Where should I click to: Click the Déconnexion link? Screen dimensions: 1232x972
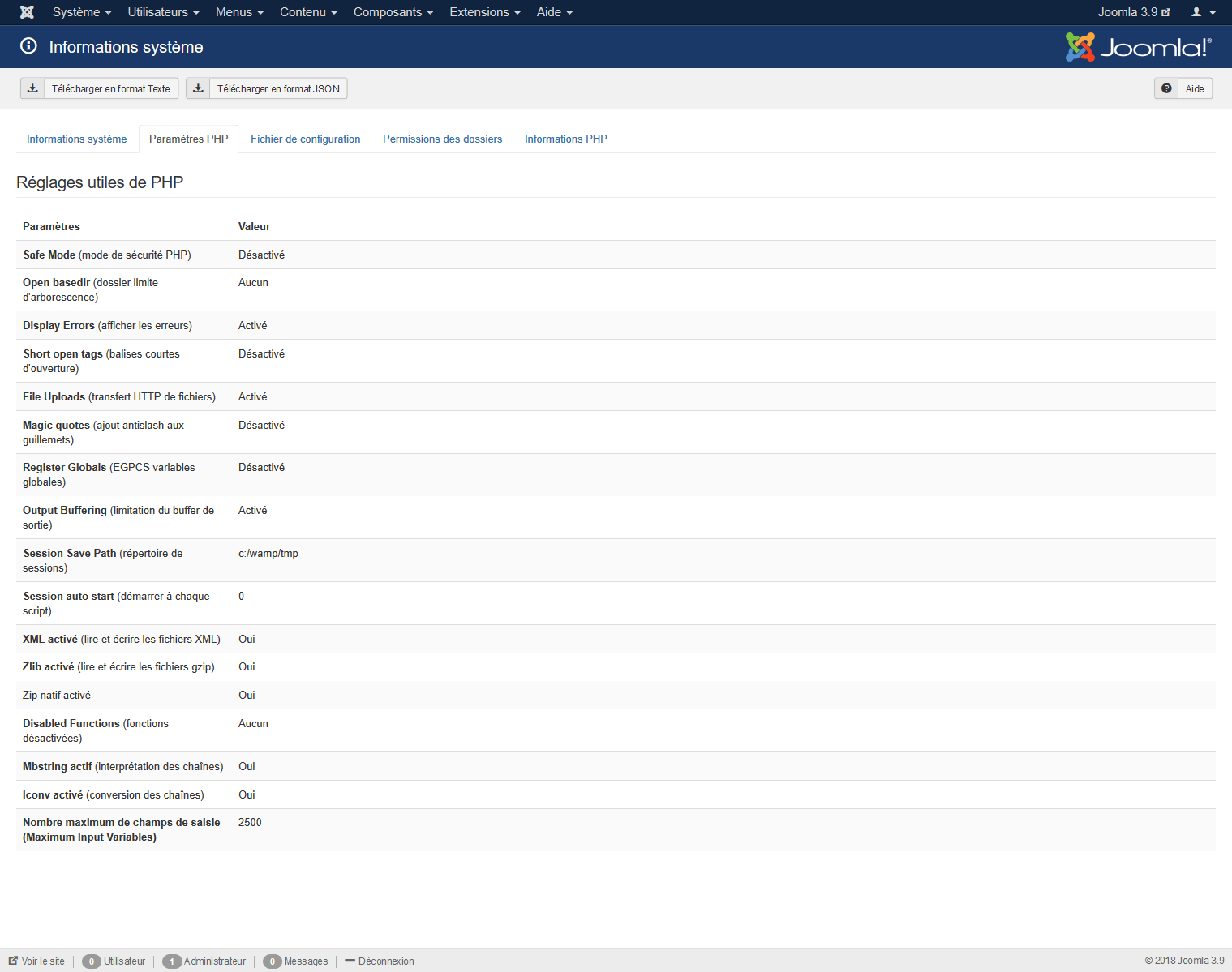(x=380, y=961)
